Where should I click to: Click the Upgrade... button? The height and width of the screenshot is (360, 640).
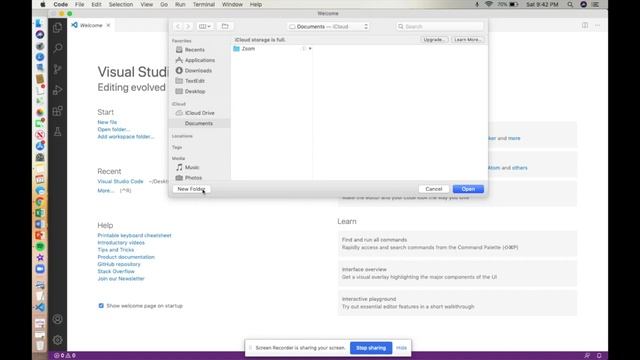tap(434, 40)
